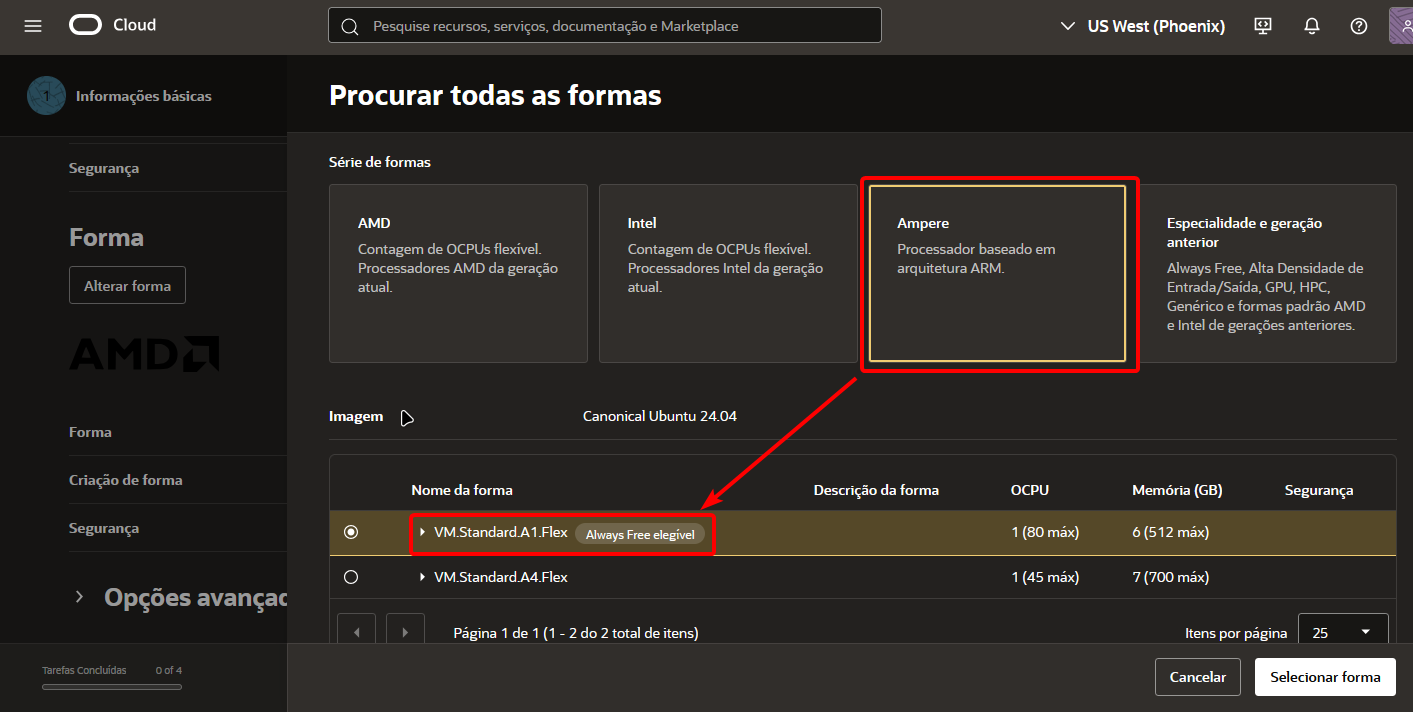
Task: Open the user profile avatar
Action: [x=1401, y=26]
